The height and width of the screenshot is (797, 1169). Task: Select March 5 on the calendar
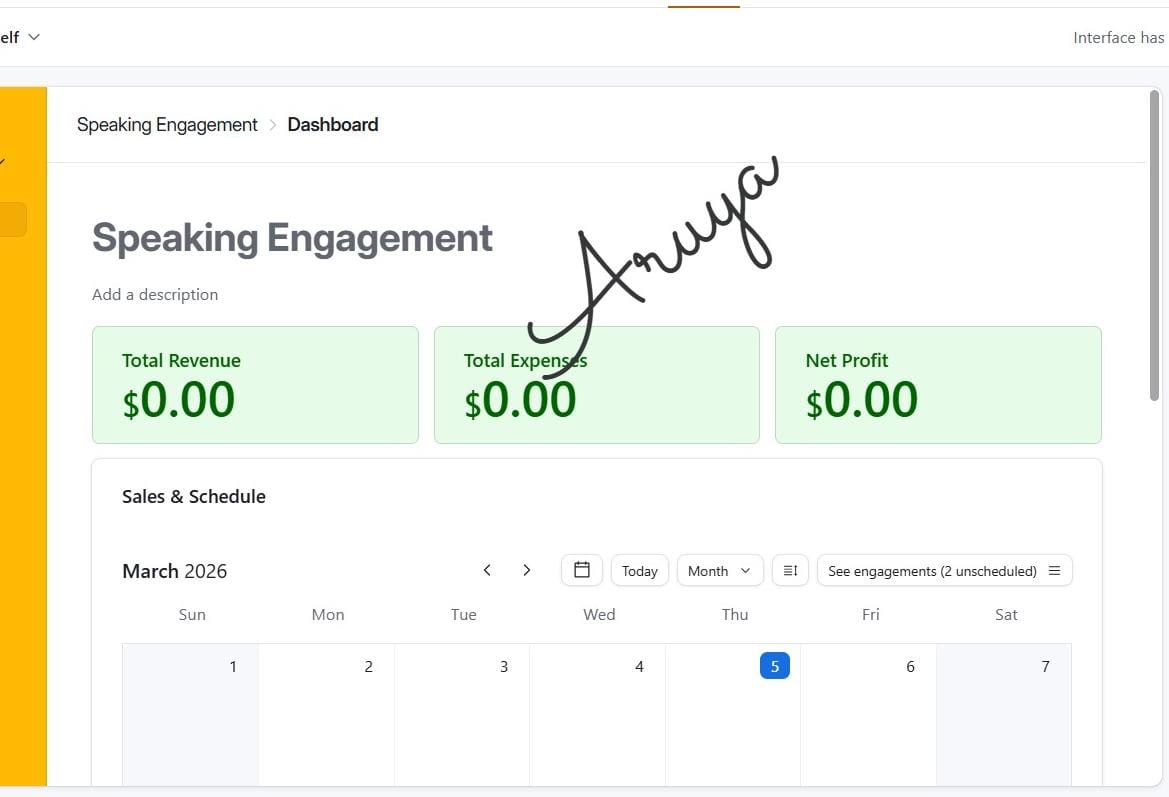pos(775,666)
